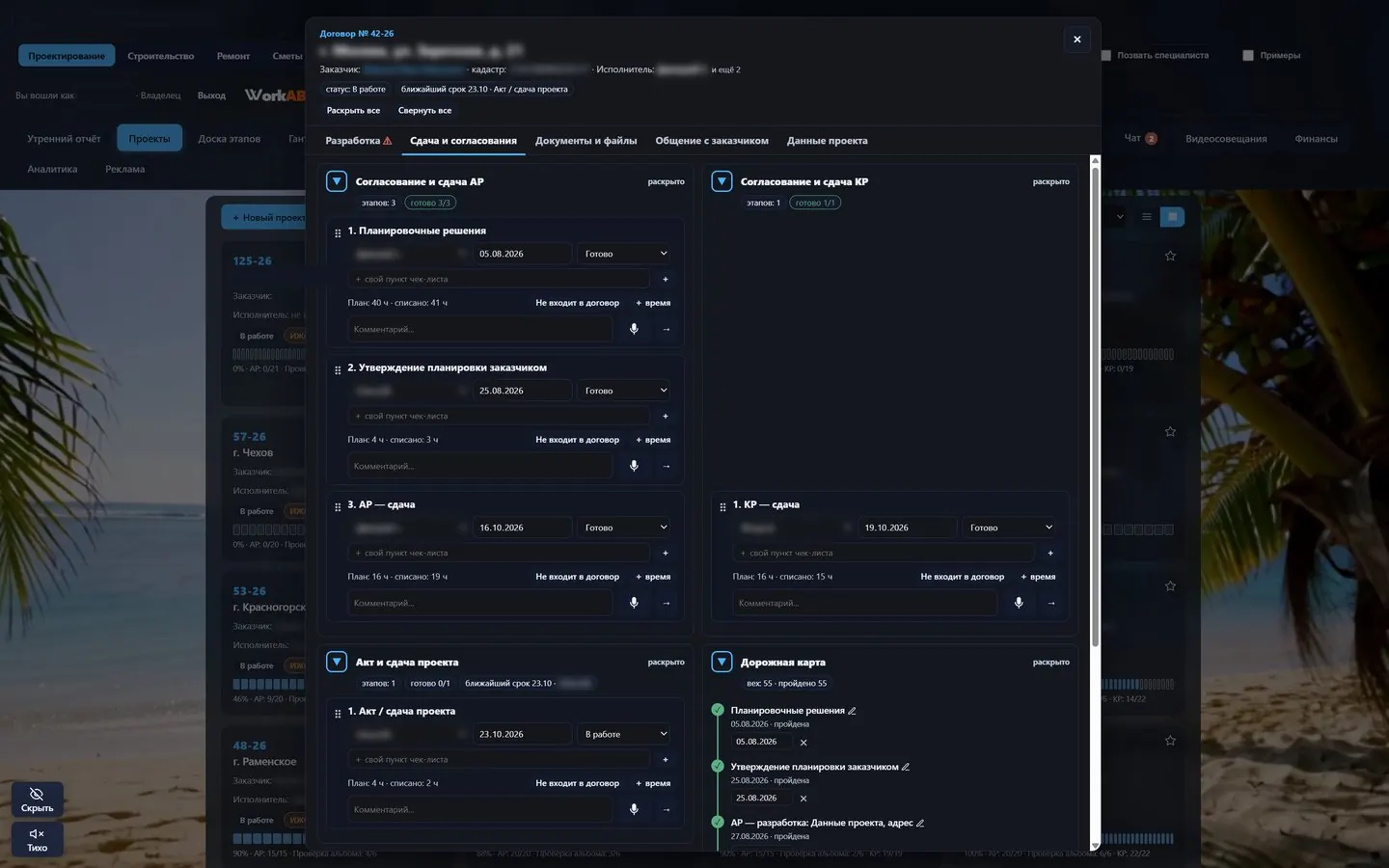Toggle Не входит в договор for КР — сдача
This screenshot has width=1389, height=868.
click(x=962, y=577)
